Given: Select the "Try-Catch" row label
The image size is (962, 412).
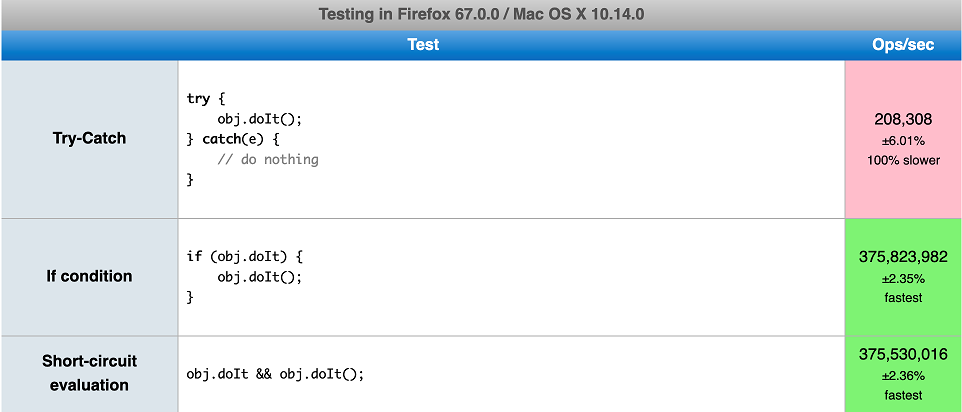Looking at the screenshot, I should click(x=89, y=138).
